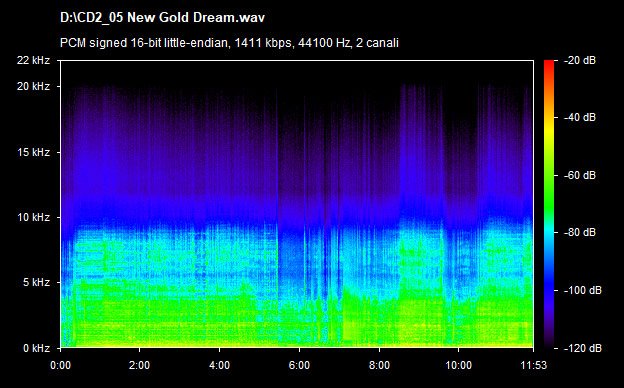Image resolution: width=624 pixels, height=388 pixels.
Task: Select the 8:00 time axis marker
Action: coord(379,365)
